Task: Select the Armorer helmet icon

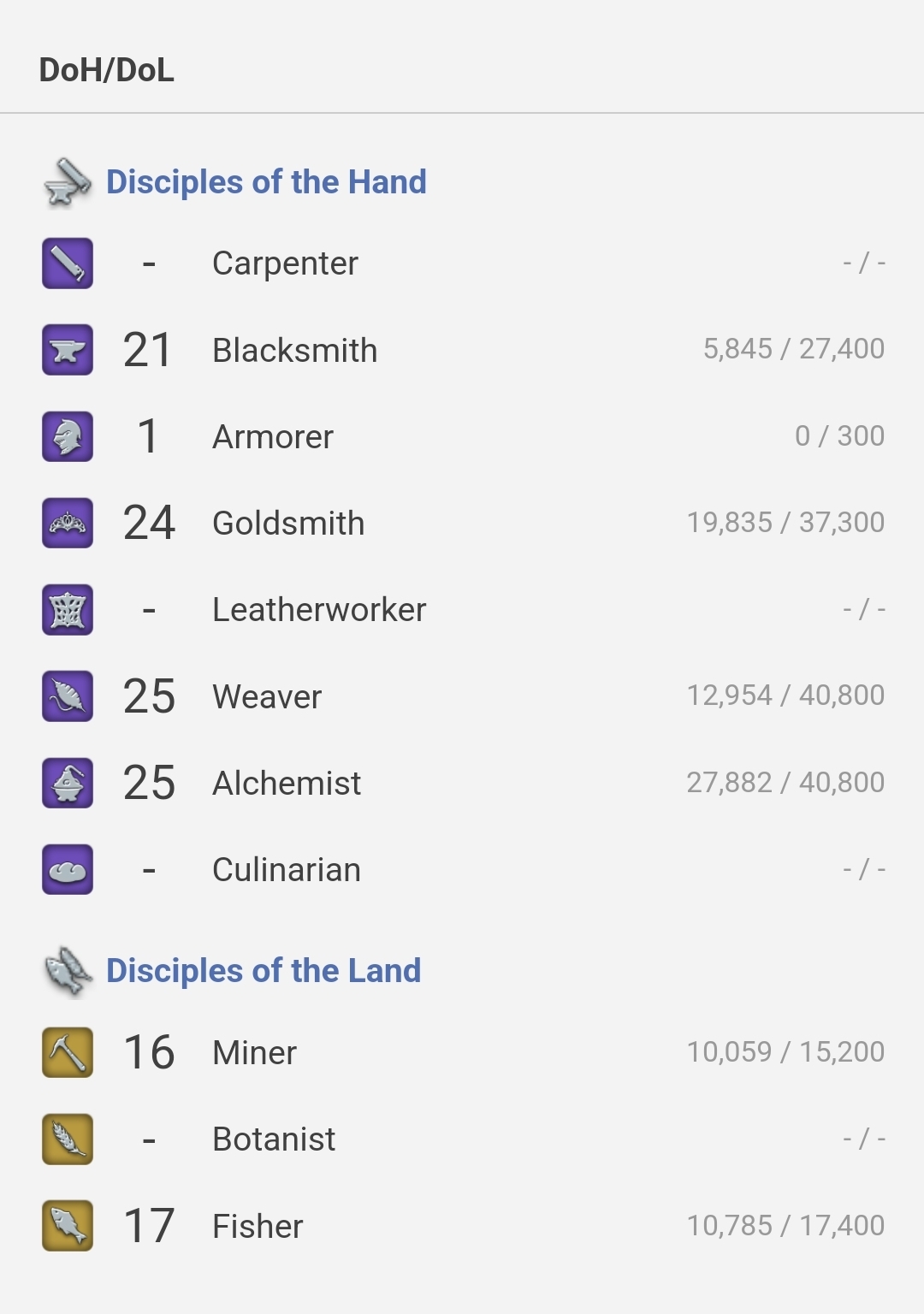Action: [68, 436]
